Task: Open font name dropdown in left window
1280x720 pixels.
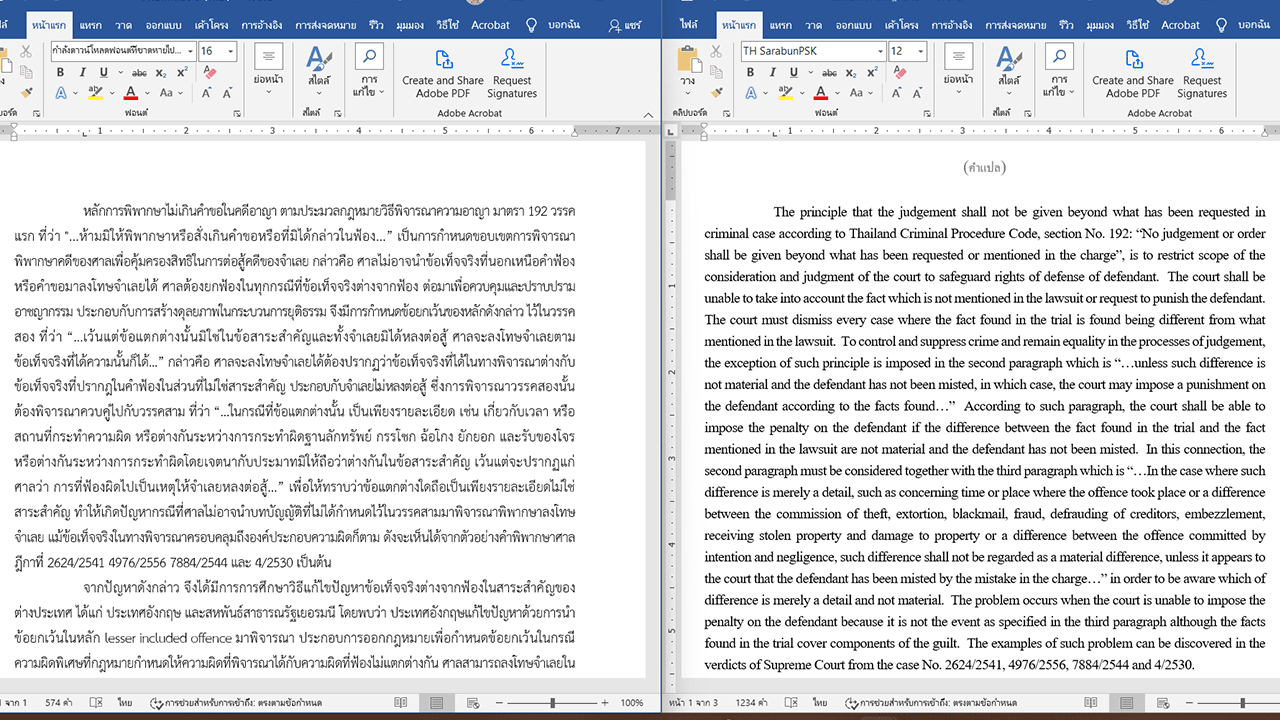Action: point(189,51)
